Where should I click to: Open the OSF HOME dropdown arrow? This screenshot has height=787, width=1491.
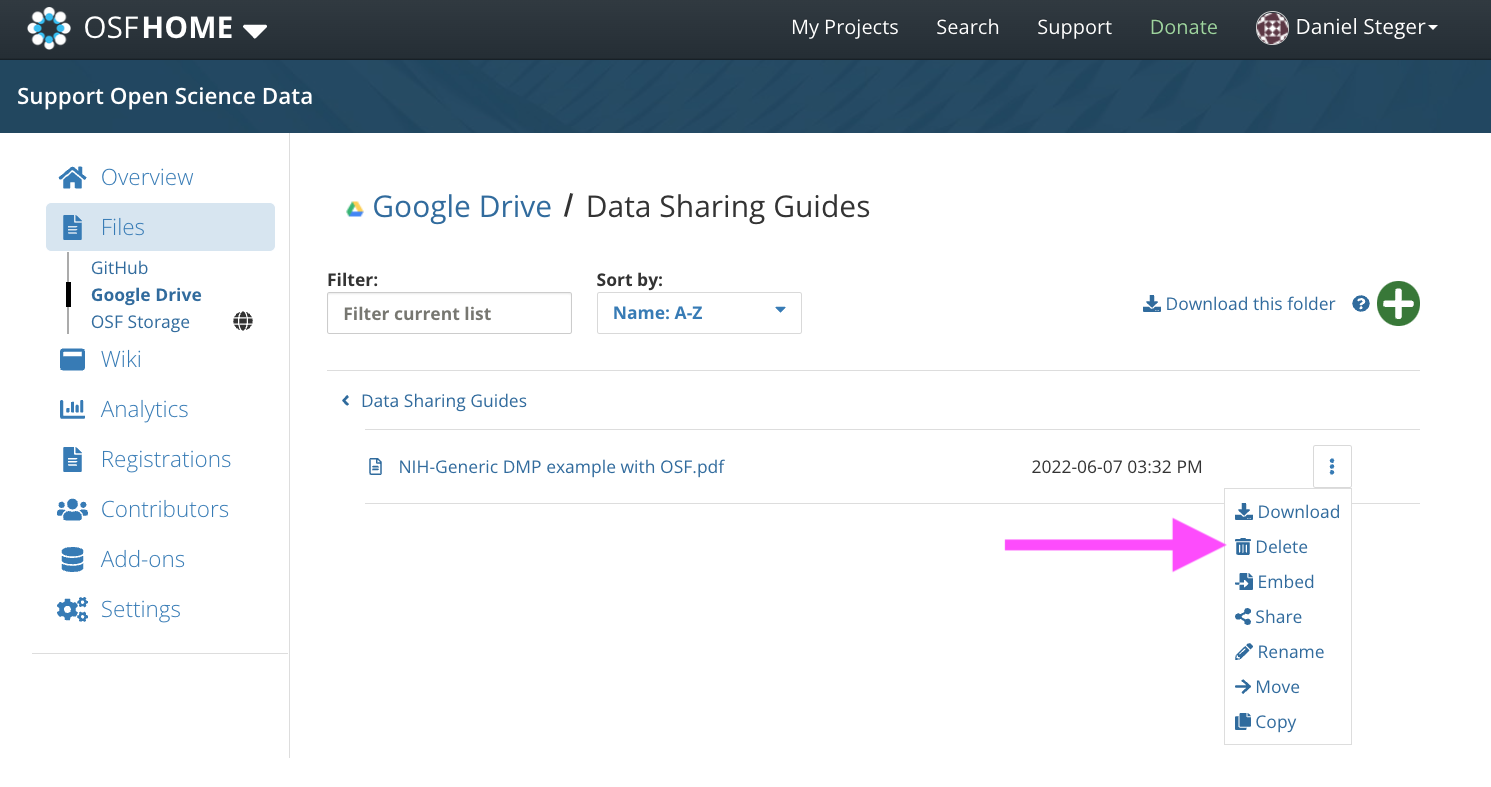[x=255, y=31]
